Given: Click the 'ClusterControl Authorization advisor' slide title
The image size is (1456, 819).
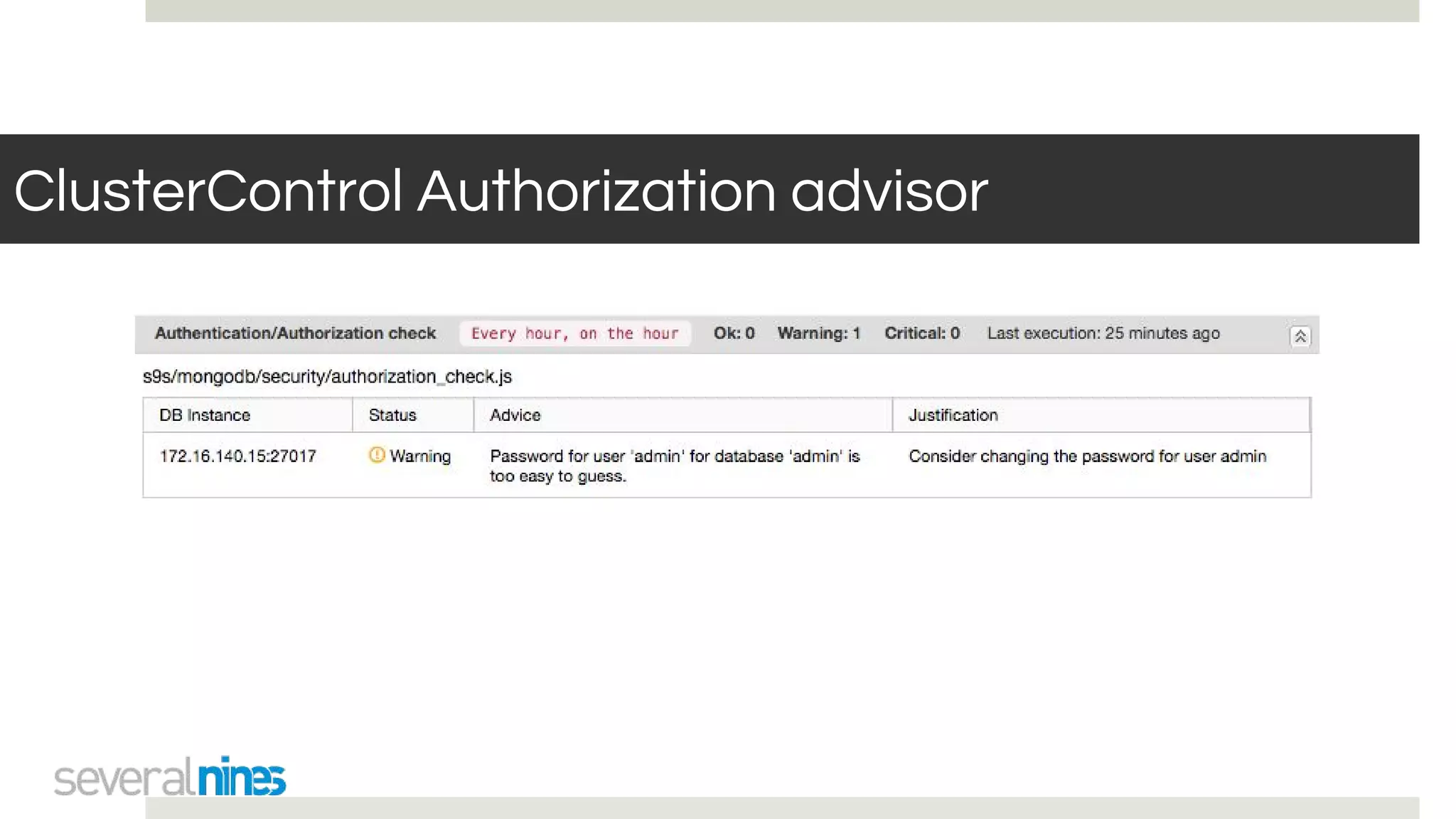Looking at the screenshot, I should coord(500,191).
